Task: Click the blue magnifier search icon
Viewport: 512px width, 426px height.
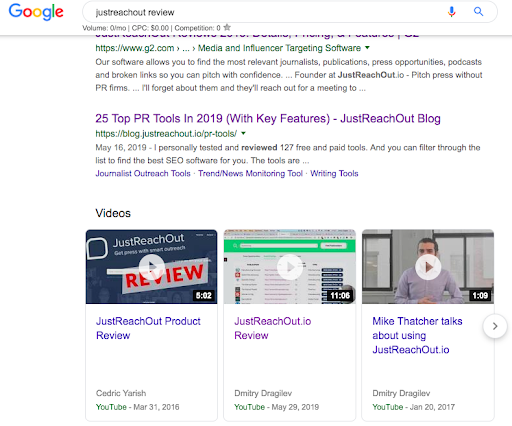Action: [478, 12]
